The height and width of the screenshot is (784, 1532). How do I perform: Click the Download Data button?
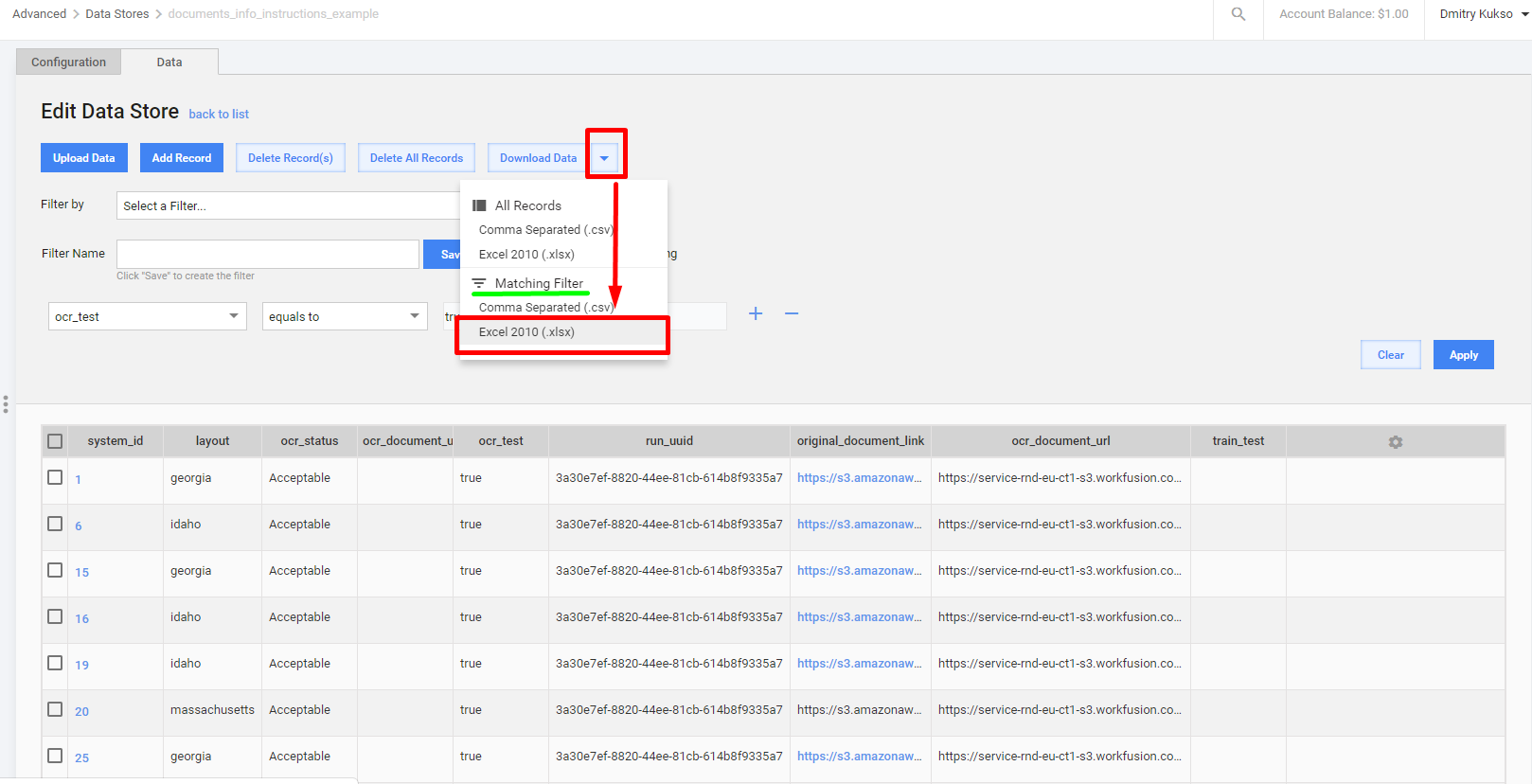point(538,158)
